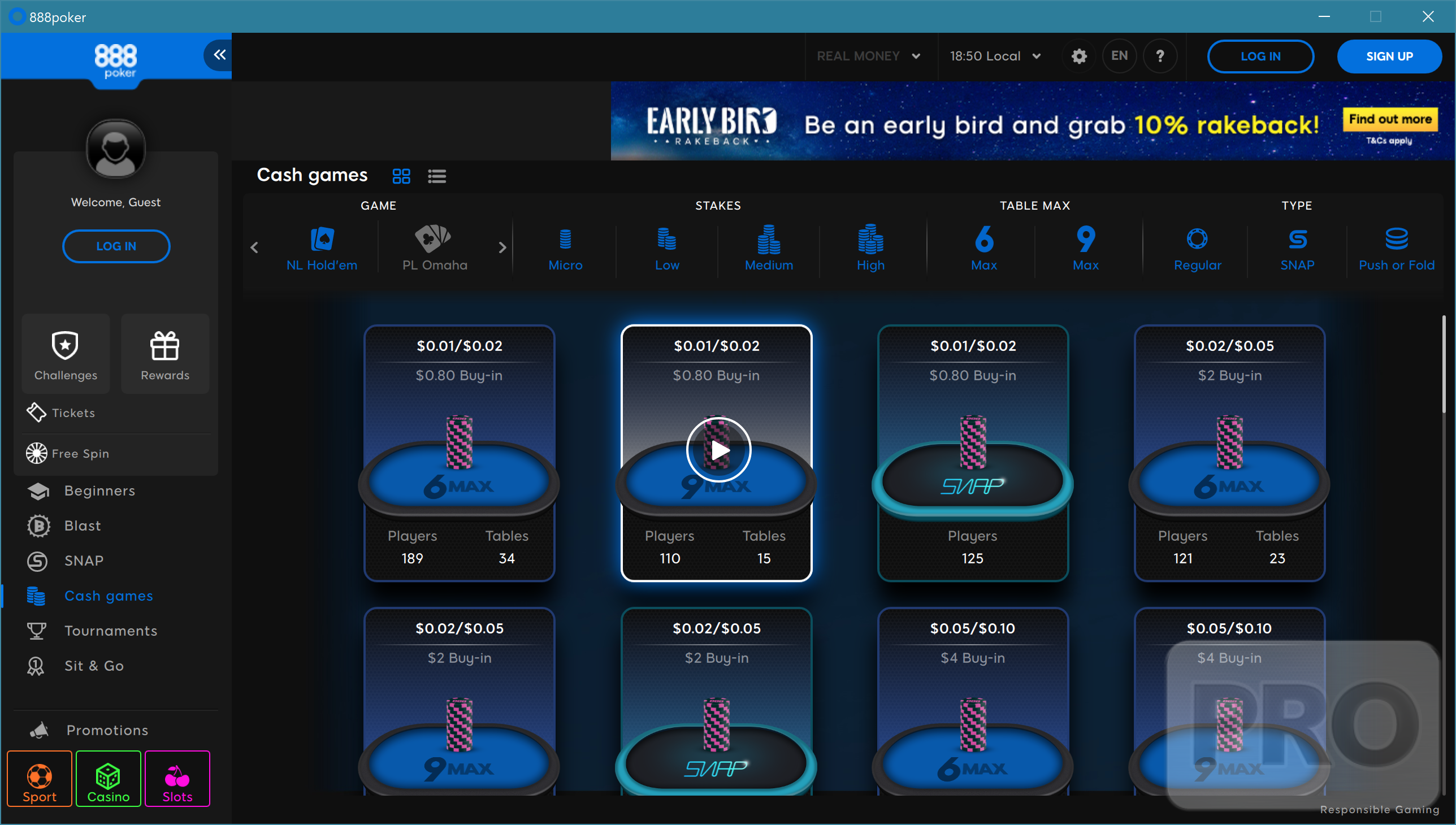Open $0.02/$0.05 6 Max card with 121 players
The image size is (1456, 825).
click(x=1229, y=453)
